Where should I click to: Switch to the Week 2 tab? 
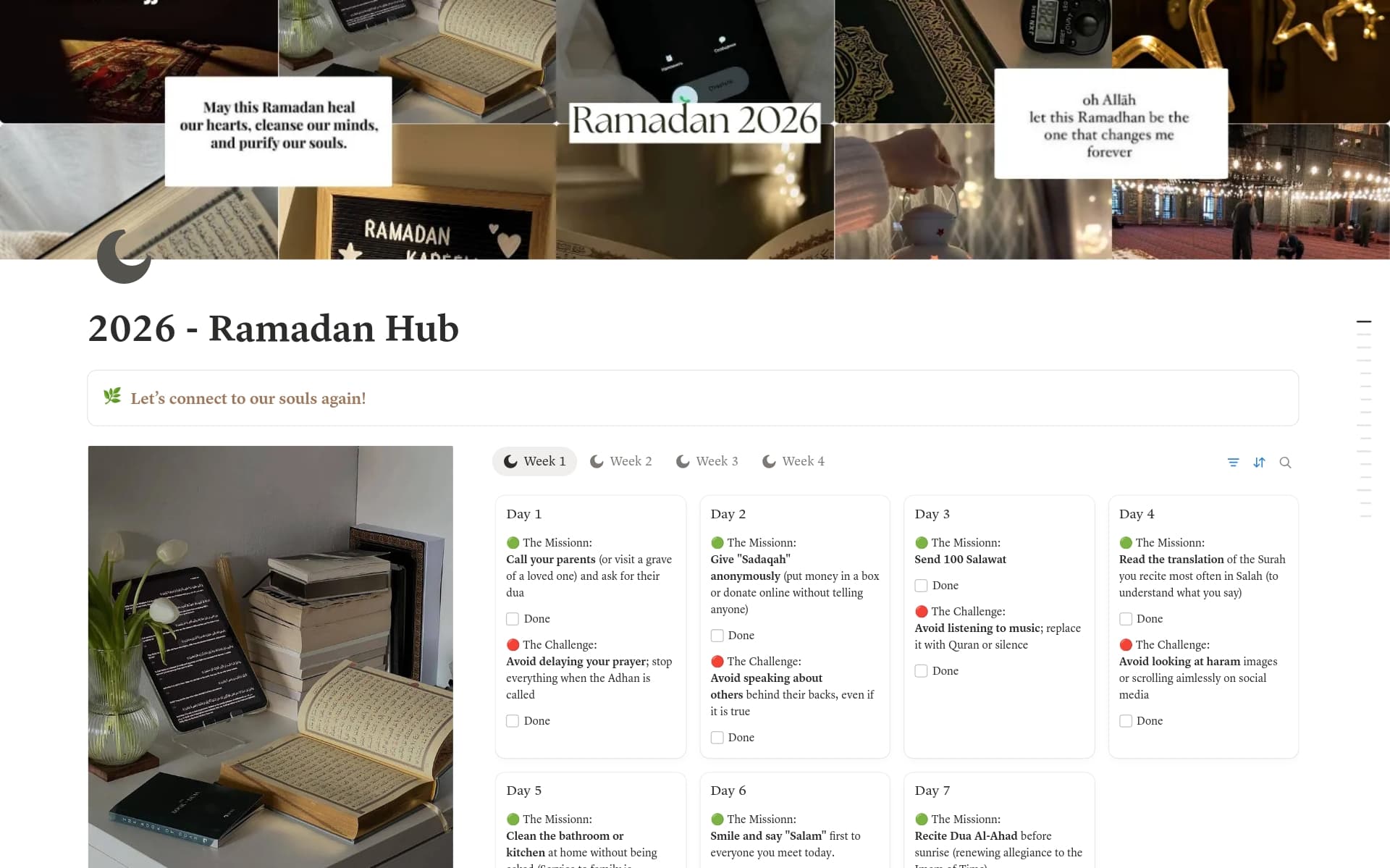(x=620, y=461)
